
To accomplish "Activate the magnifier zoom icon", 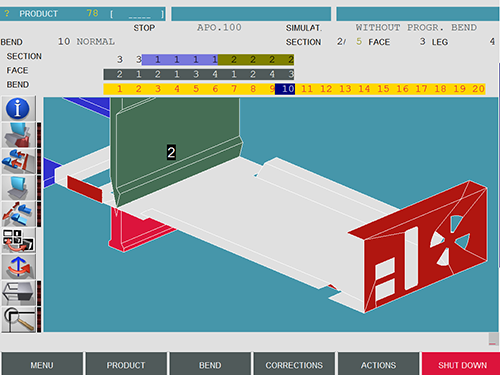I will (19, 319).
